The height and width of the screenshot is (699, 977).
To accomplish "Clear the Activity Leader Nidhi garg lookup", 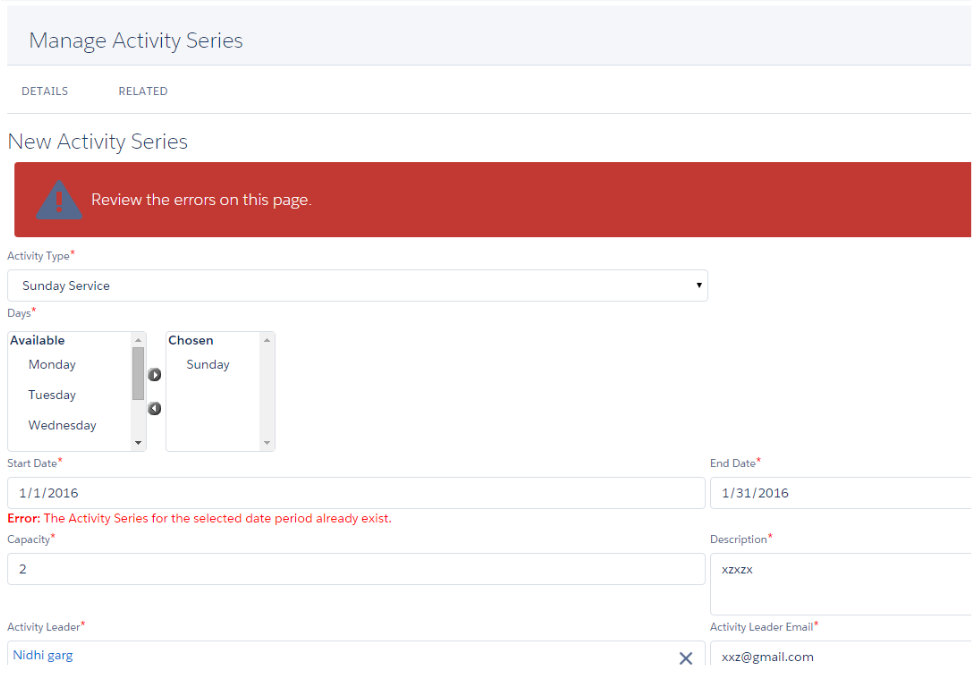I will [686, 658].
